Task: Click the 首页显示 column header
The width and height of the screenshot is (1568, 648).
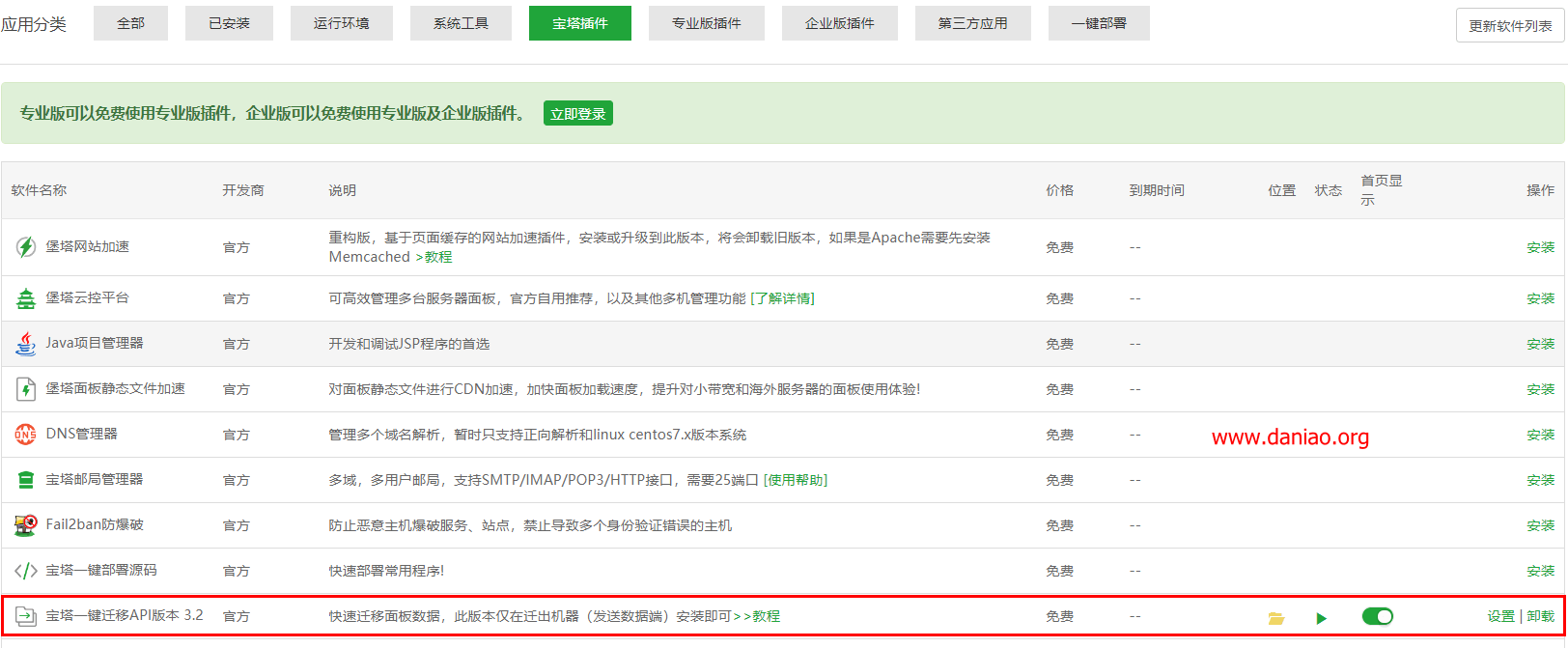Action: (1382, 190)
